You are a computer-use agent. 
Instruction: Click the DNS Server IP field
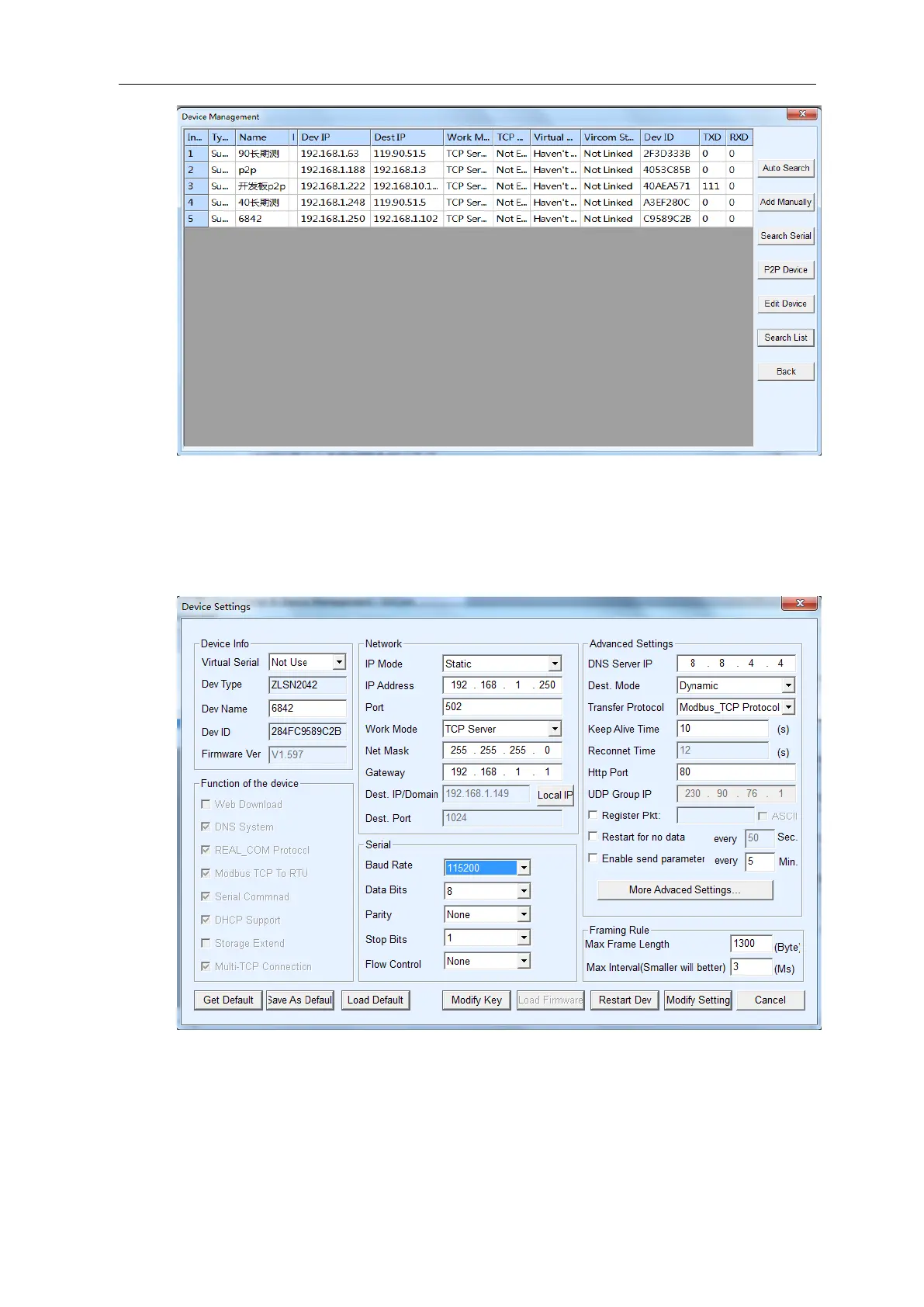point(735,664)
